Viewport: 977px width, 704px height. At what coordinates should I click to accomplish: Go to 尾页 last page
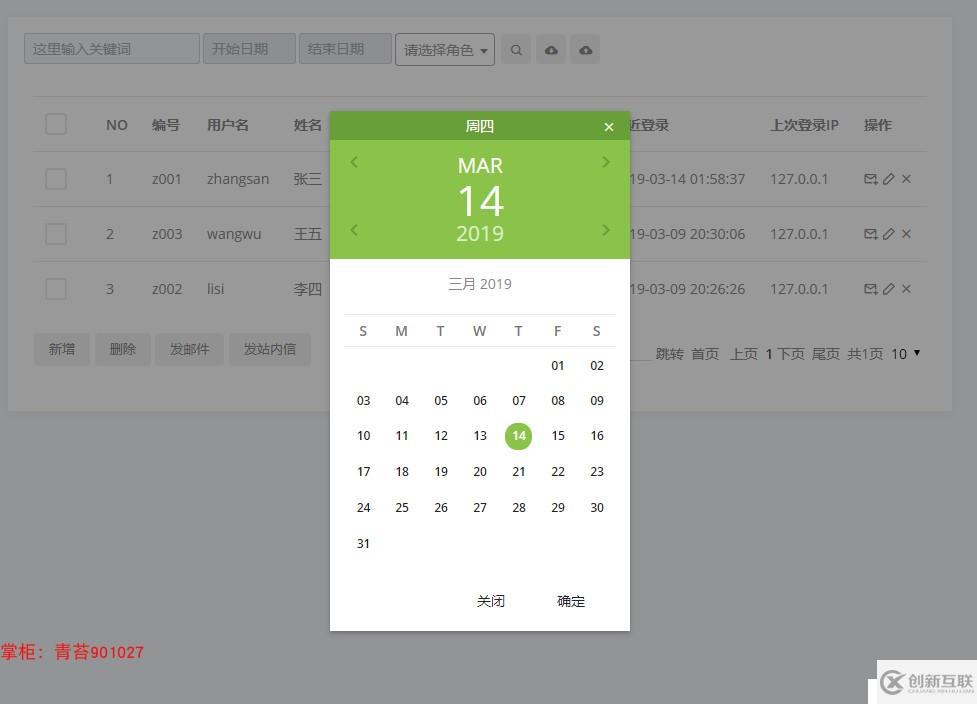pyautogui.click(x=826, y=354)
